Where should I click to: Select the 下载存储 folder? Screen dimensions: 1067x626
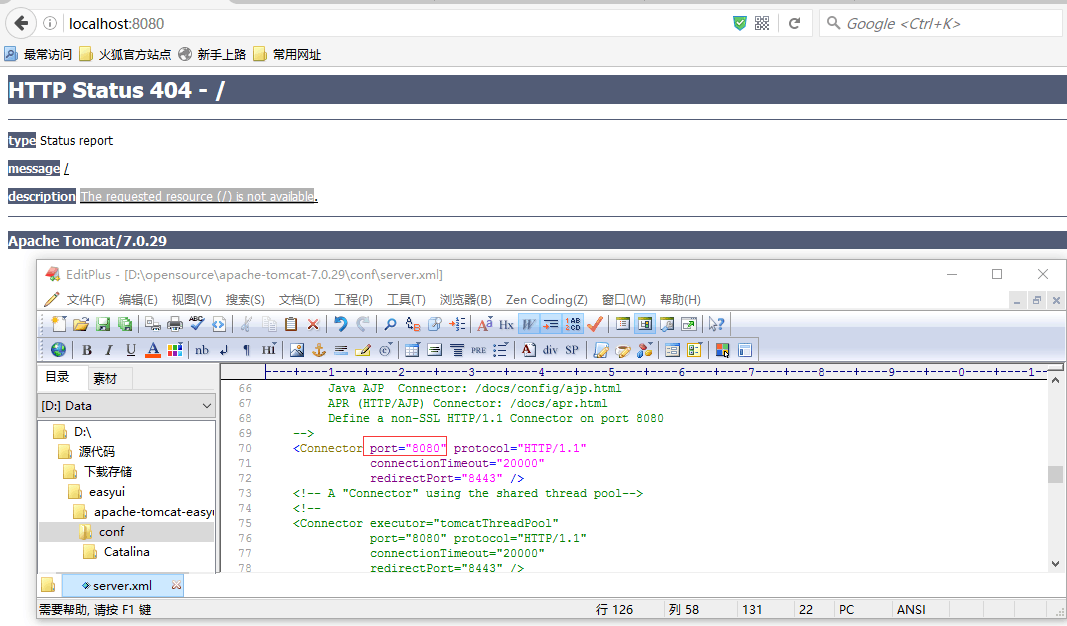click(108, 472)
